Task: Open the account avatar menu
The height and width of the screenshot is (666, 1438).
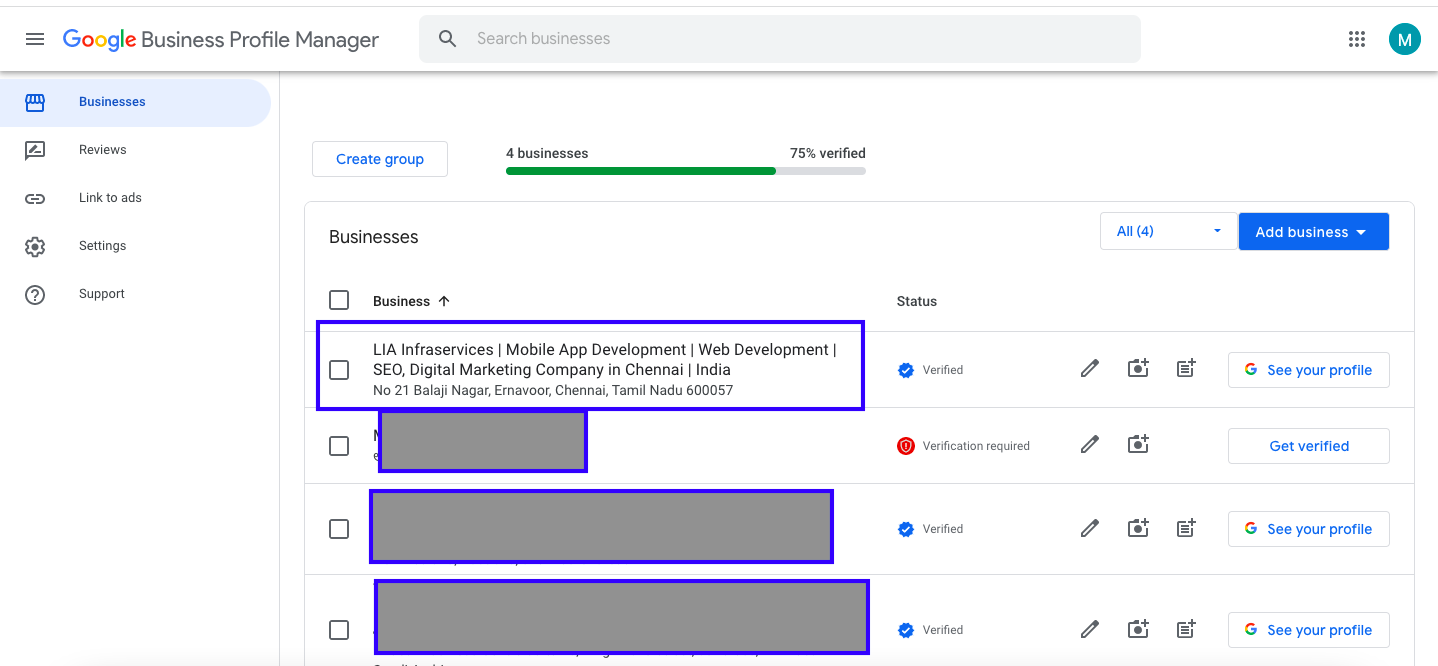Action: point(1404,39)
